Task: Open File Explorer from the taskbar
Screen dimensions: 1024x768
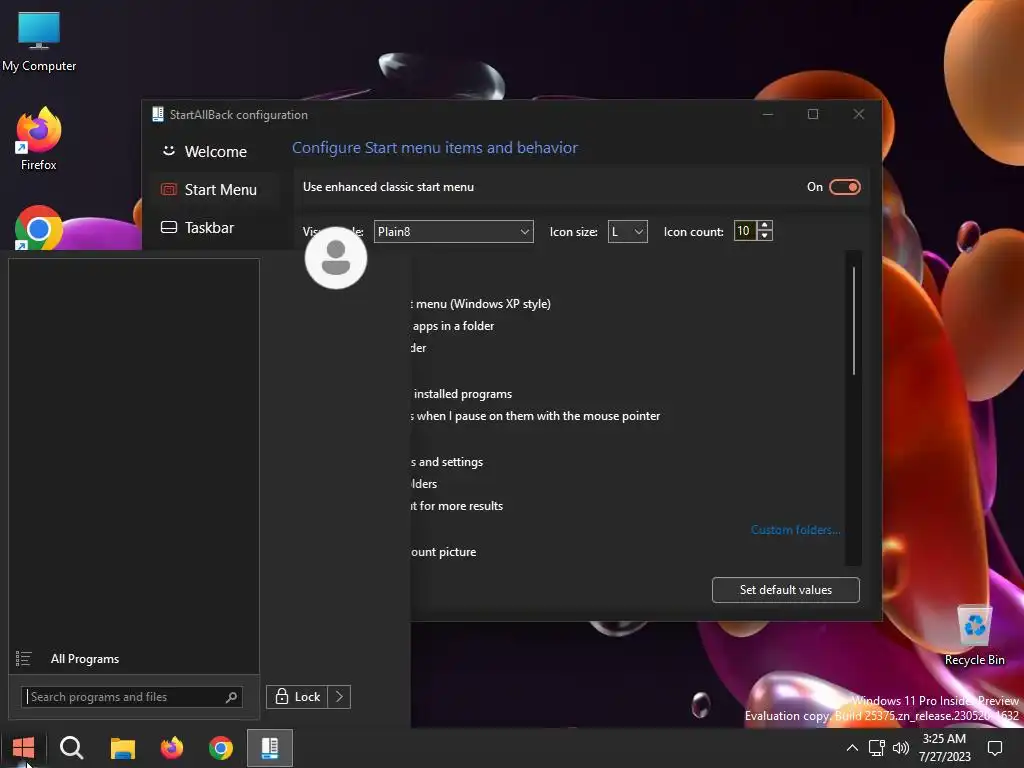Action: click(122, 748)
